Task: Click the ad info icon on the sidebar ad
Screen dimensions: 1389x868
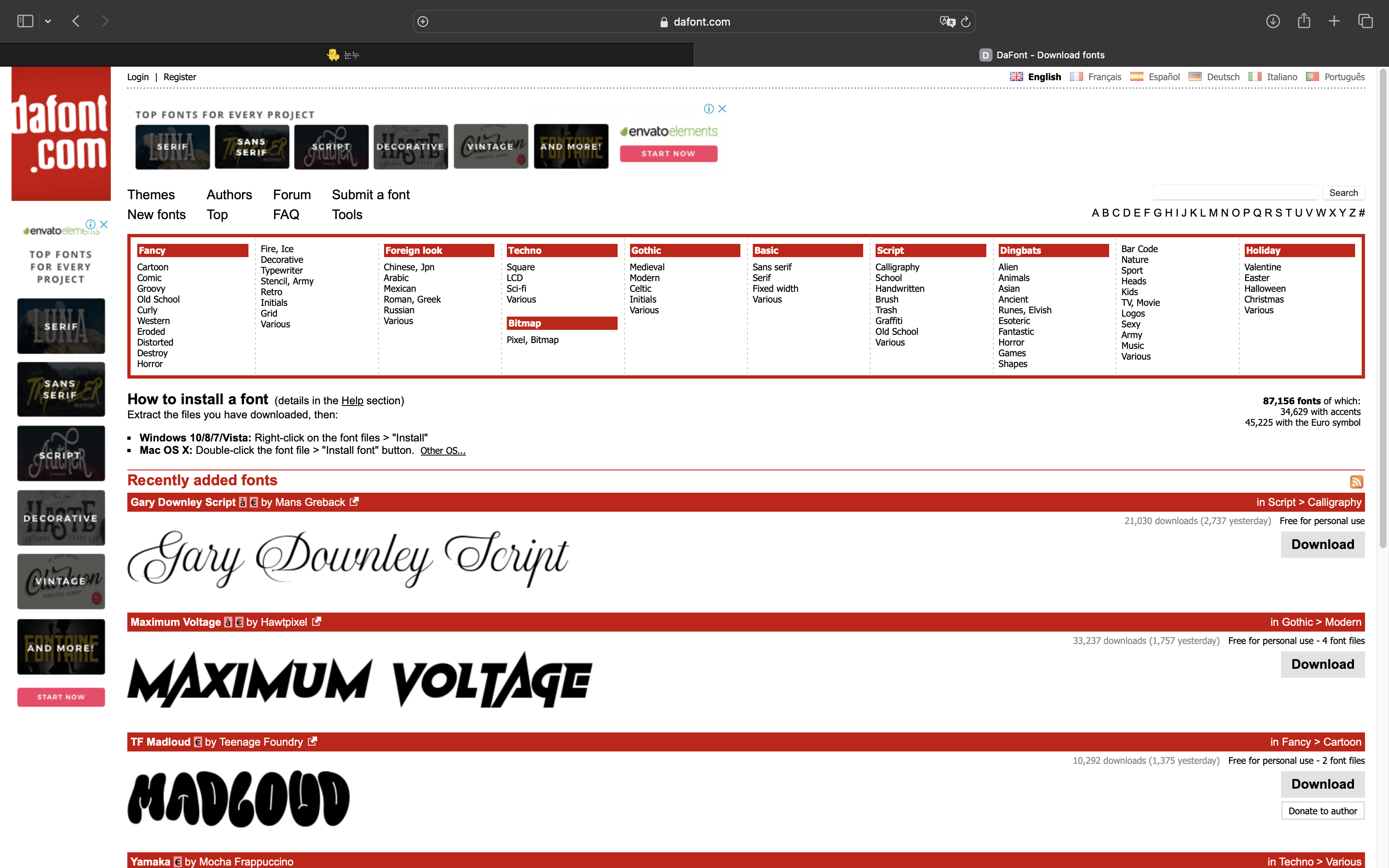Action: (x=91, y=224)
